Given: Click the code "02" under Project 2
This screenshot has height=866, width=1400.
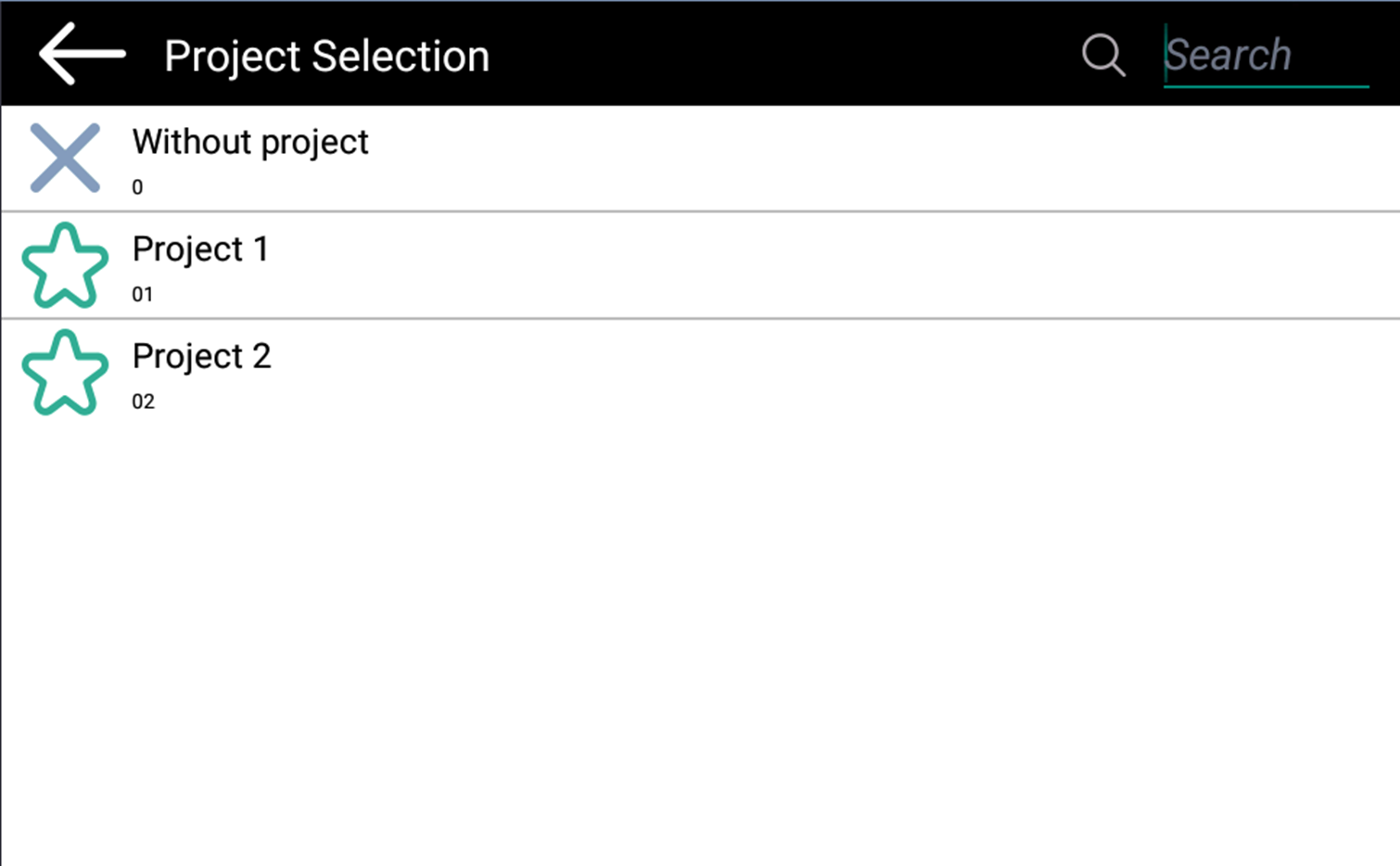Looking at the screenshot, I should tap(143, 401).
